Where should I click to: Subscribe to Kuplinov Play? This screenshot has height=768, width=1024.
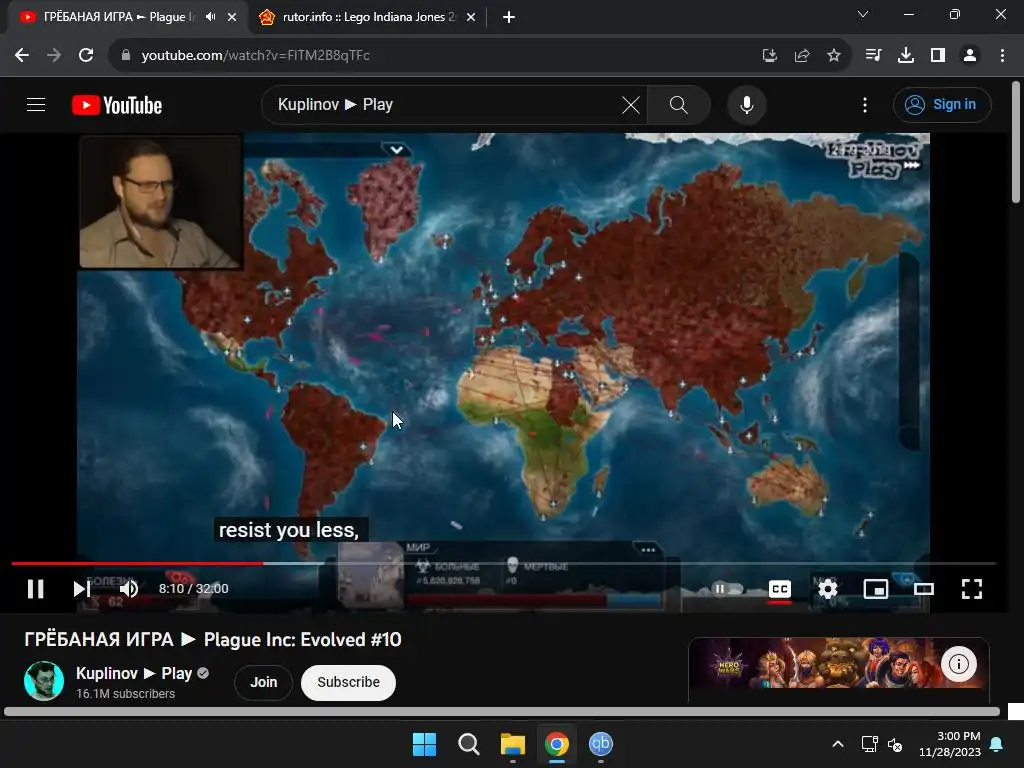click(348, 682)
